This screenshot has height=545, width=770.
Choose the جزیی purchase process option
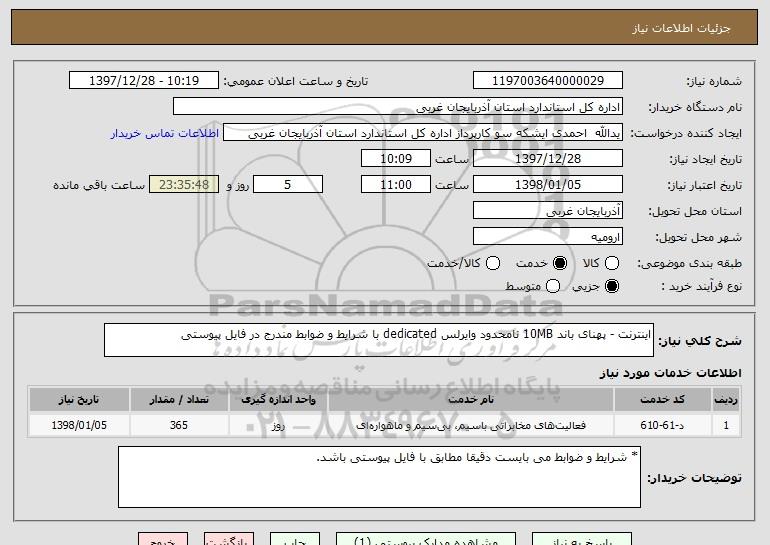point(612,286)
